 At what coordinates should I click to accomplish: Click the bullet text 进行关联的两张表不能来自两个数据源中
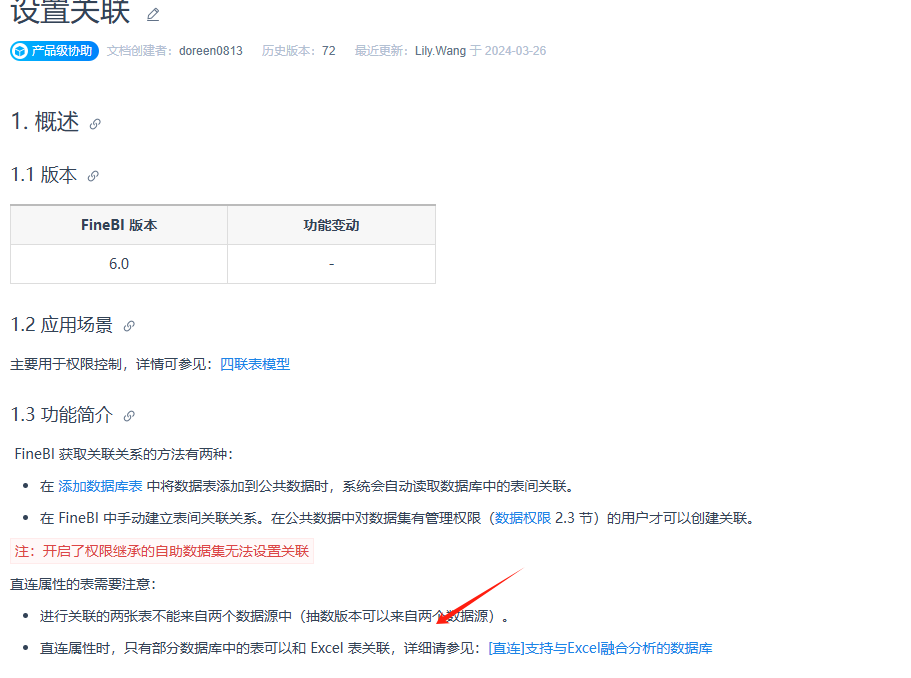(x=166, y=616)
